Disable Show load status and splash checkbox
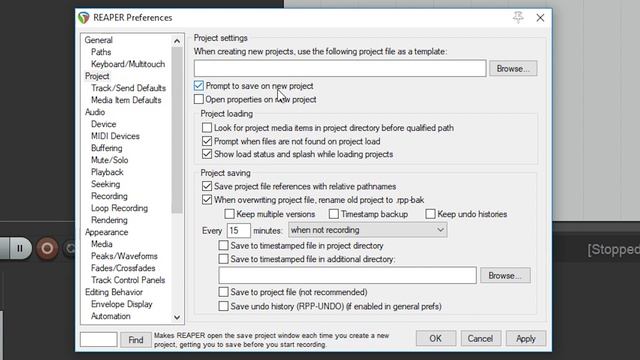The height and width of the screenshot is (360, 640). tap(207, 154)
